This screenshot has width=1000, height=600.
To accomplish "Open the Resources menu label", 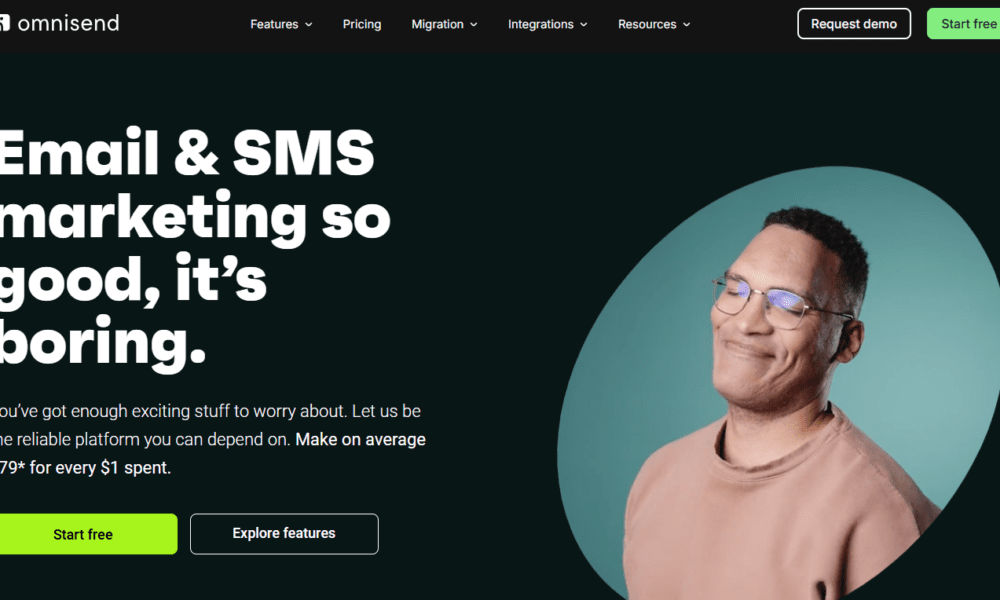I will coord(647,24).
